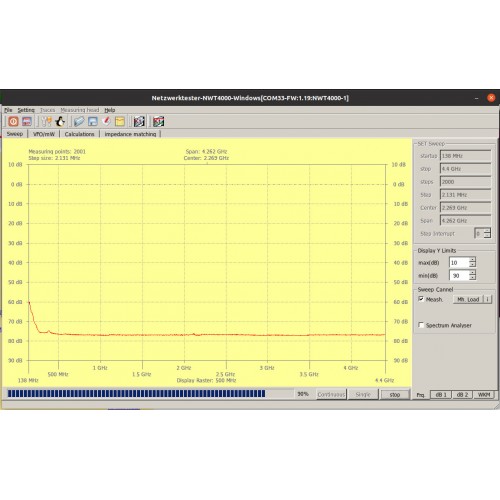Image resolution: width=500 pixels, height=500 pixels.
Task: Click the red power icon in toolbar
Action: tap(13, 122)
